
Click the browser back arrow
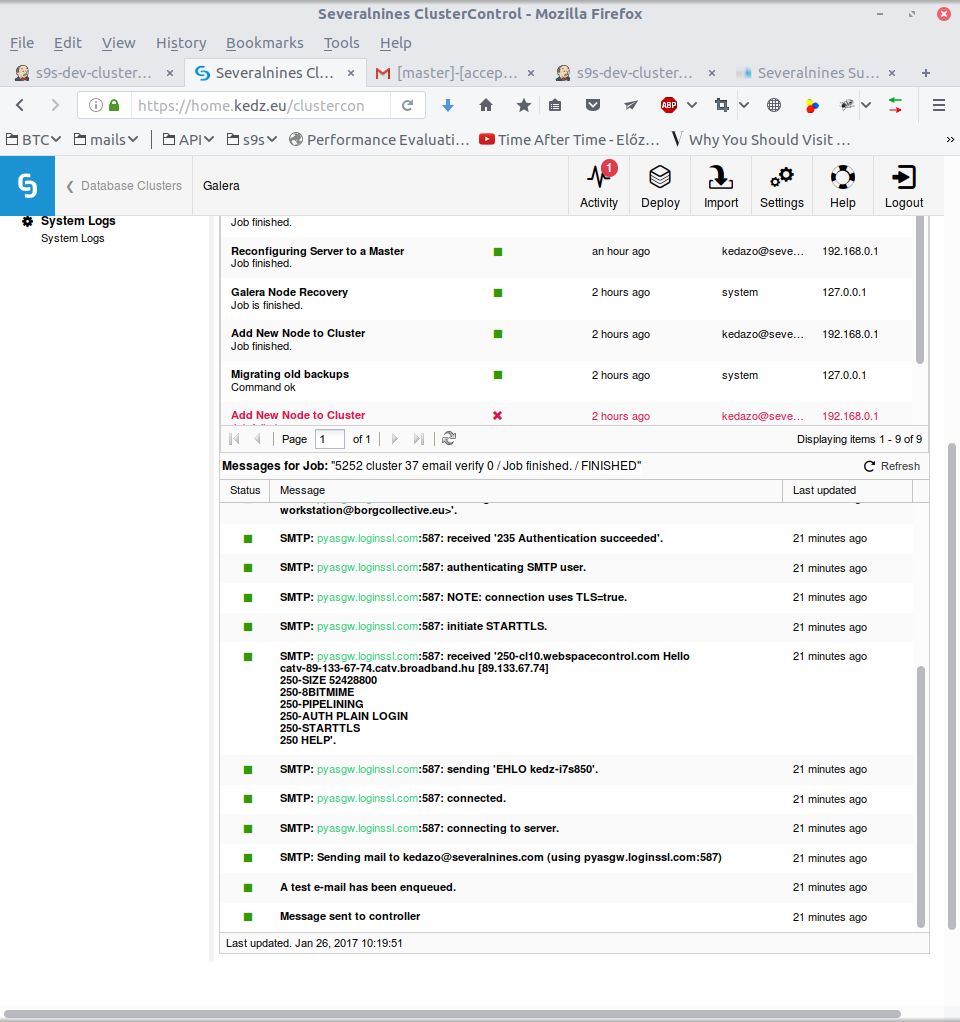20,105
